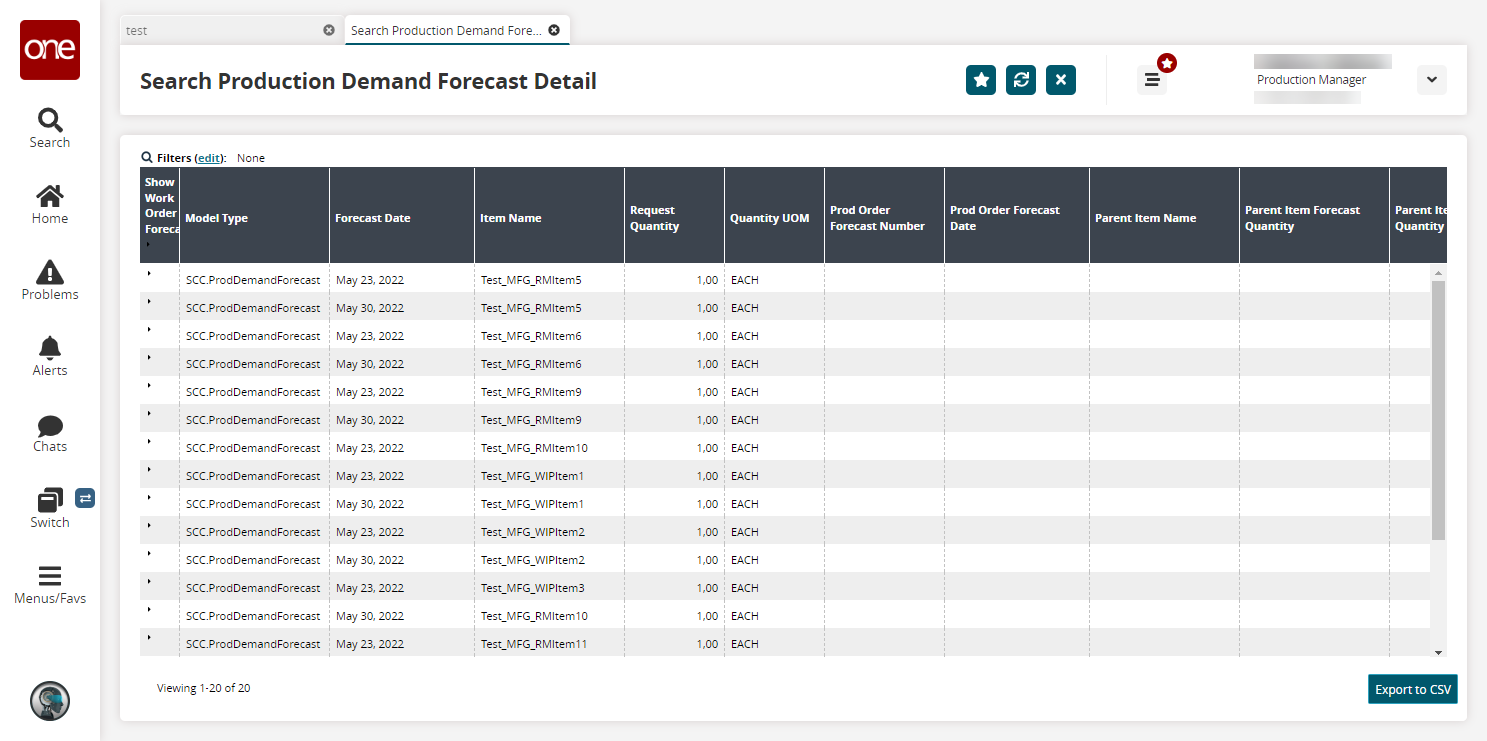Image resolution: width=1487 pixels, height=741 pixels.
Task: Sort by the Model Type column header
Action: [x=255, y=216]
